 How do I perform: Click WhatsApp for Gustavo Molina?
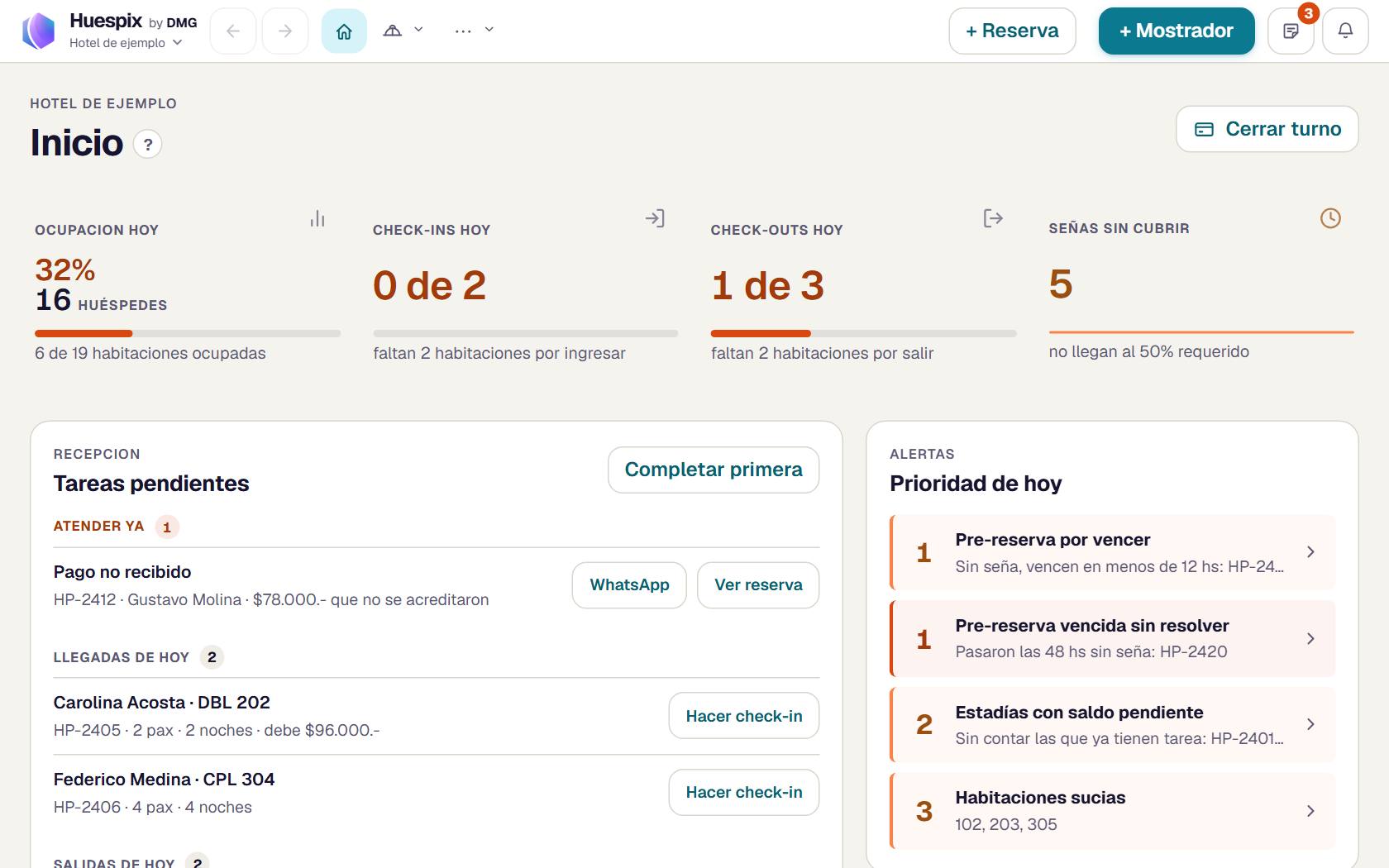pyautogui.click(x=629, y=585)
